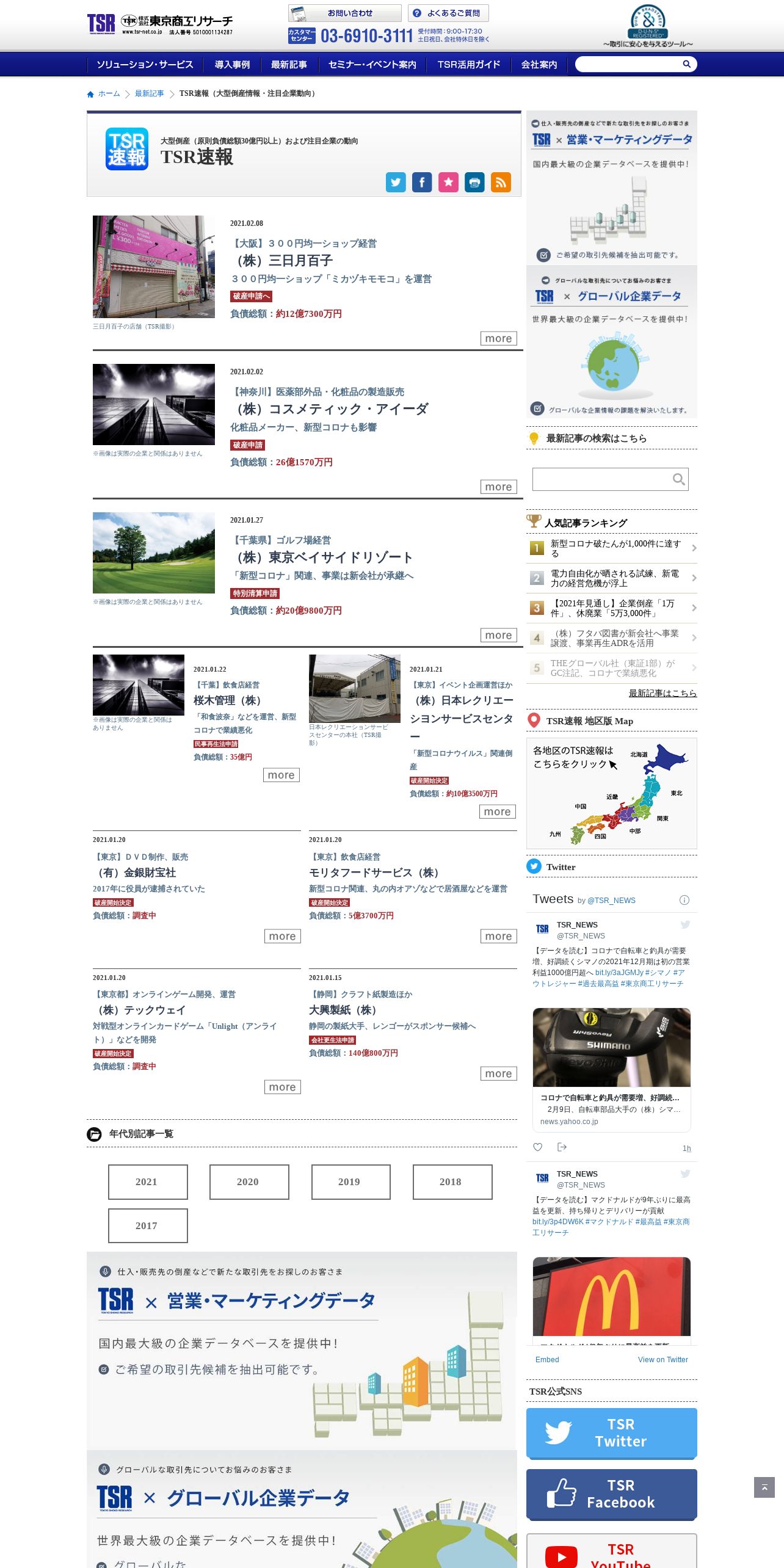Click more for 東京ベイサイドリゾート article

pyautogui.click(x=498, y=635)
